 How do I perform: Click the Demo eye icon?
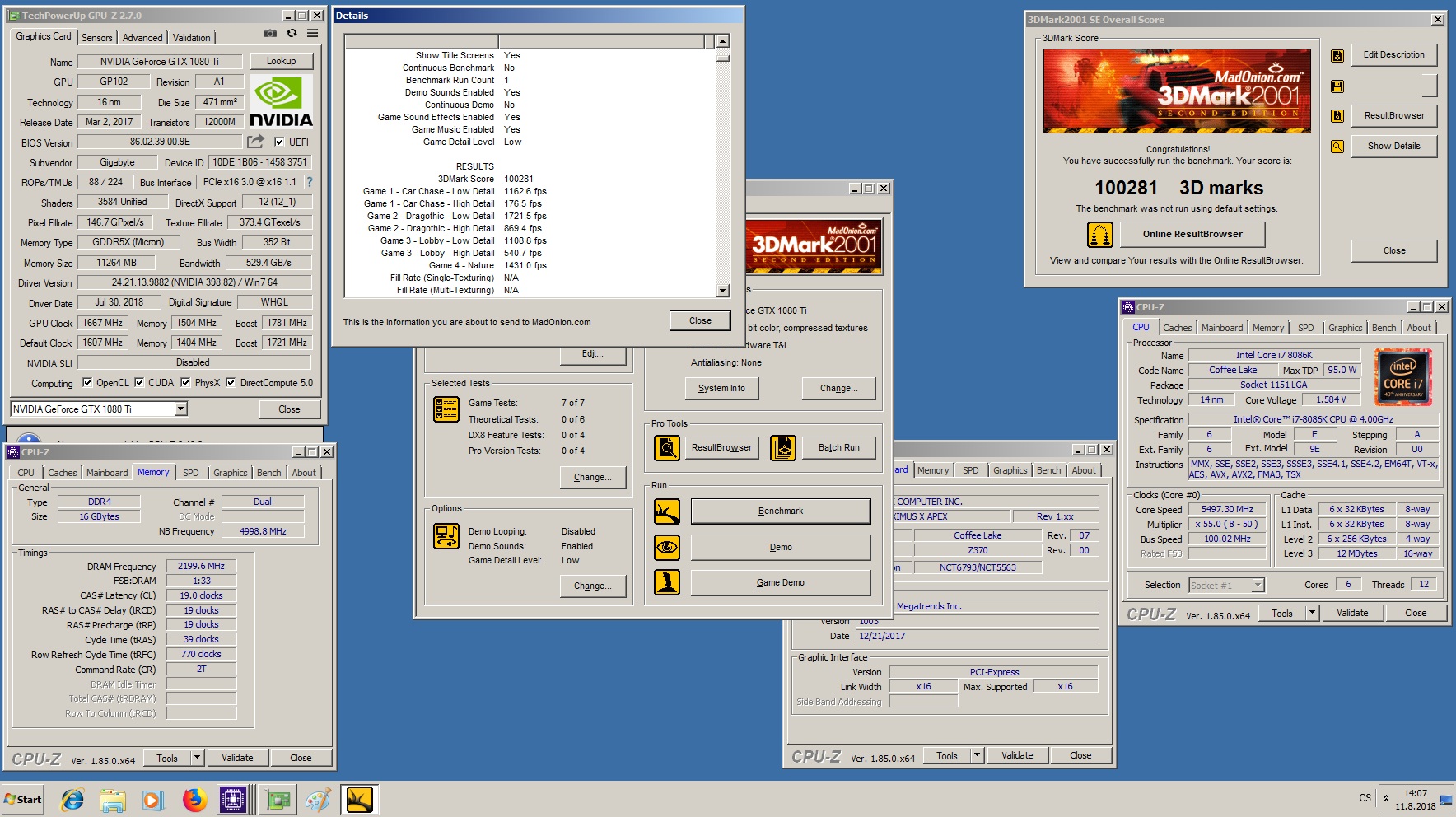[x=667, y=547]
